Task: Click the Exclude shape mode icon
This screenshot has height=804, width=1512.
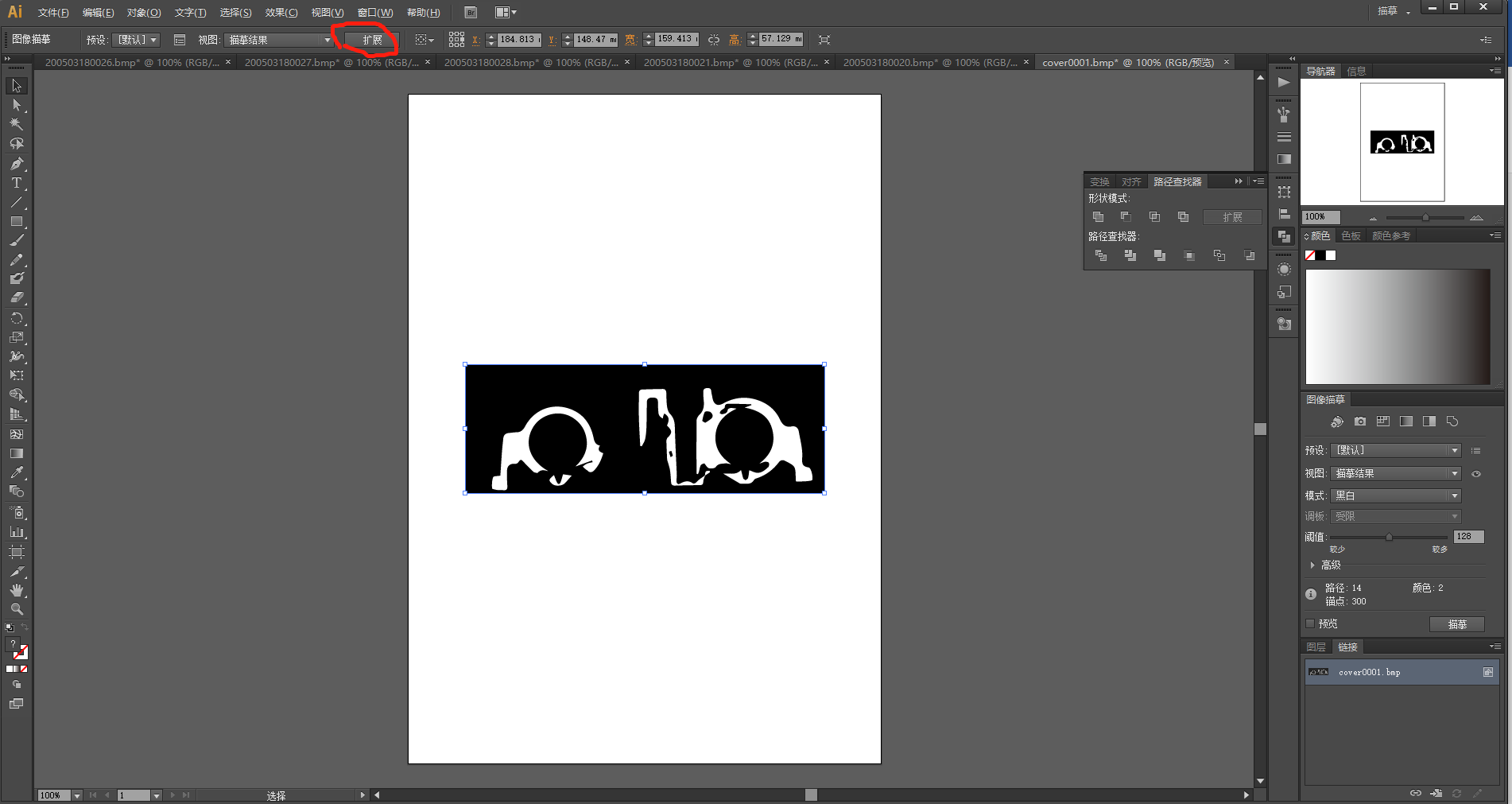Action: [1183, 217]
